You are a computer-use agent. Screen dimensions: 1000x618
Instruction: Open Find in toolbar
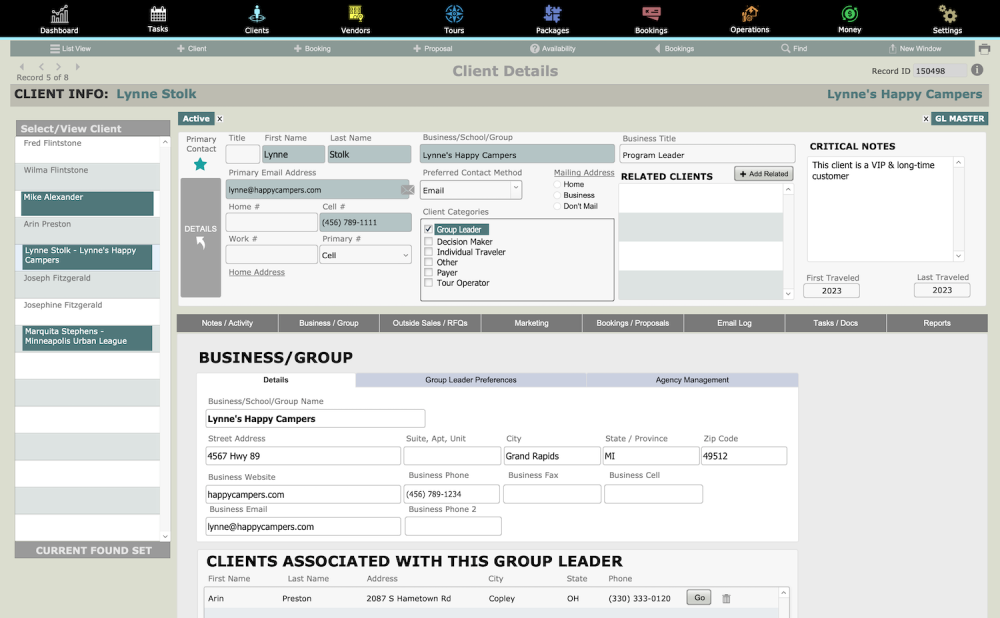(794, 48)
